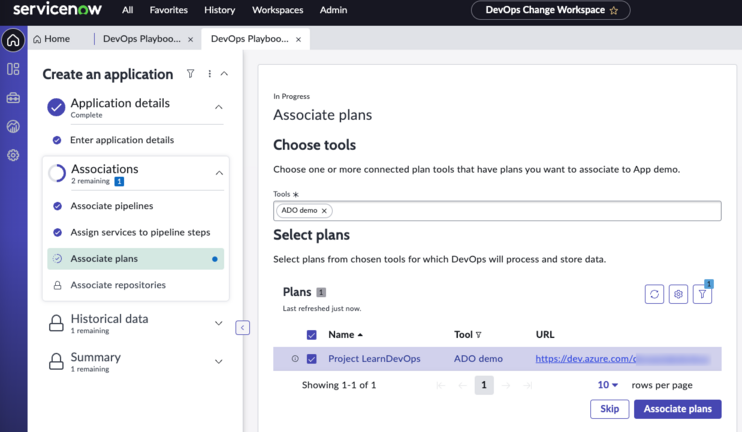Click the home icon in left sidebar
This screenshot has width=742, height=432.
[x=13, y=40]
